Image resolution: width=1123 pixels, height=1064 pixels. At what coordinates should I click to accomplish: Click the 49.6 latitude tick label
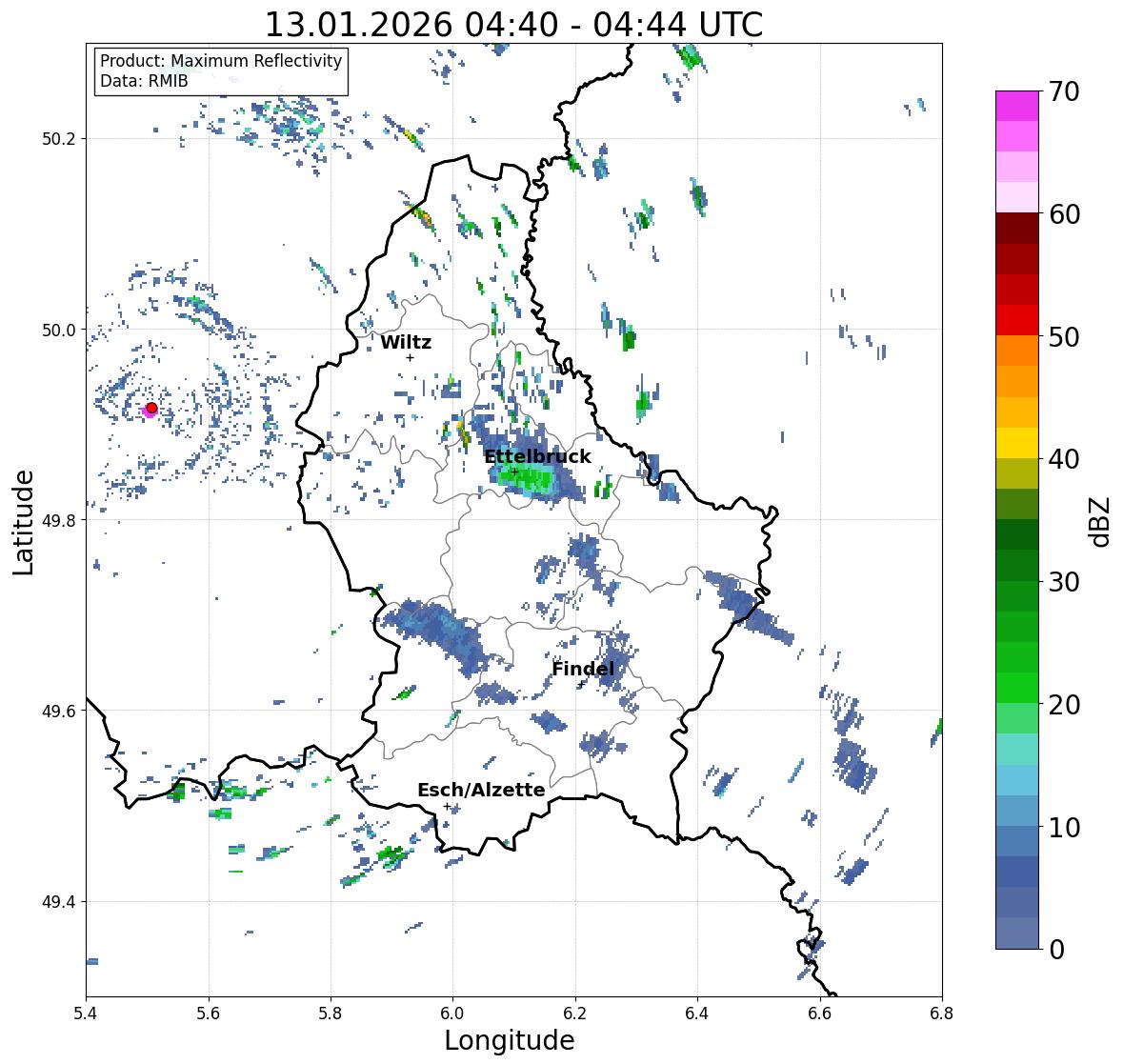click(x=59, y=711)
